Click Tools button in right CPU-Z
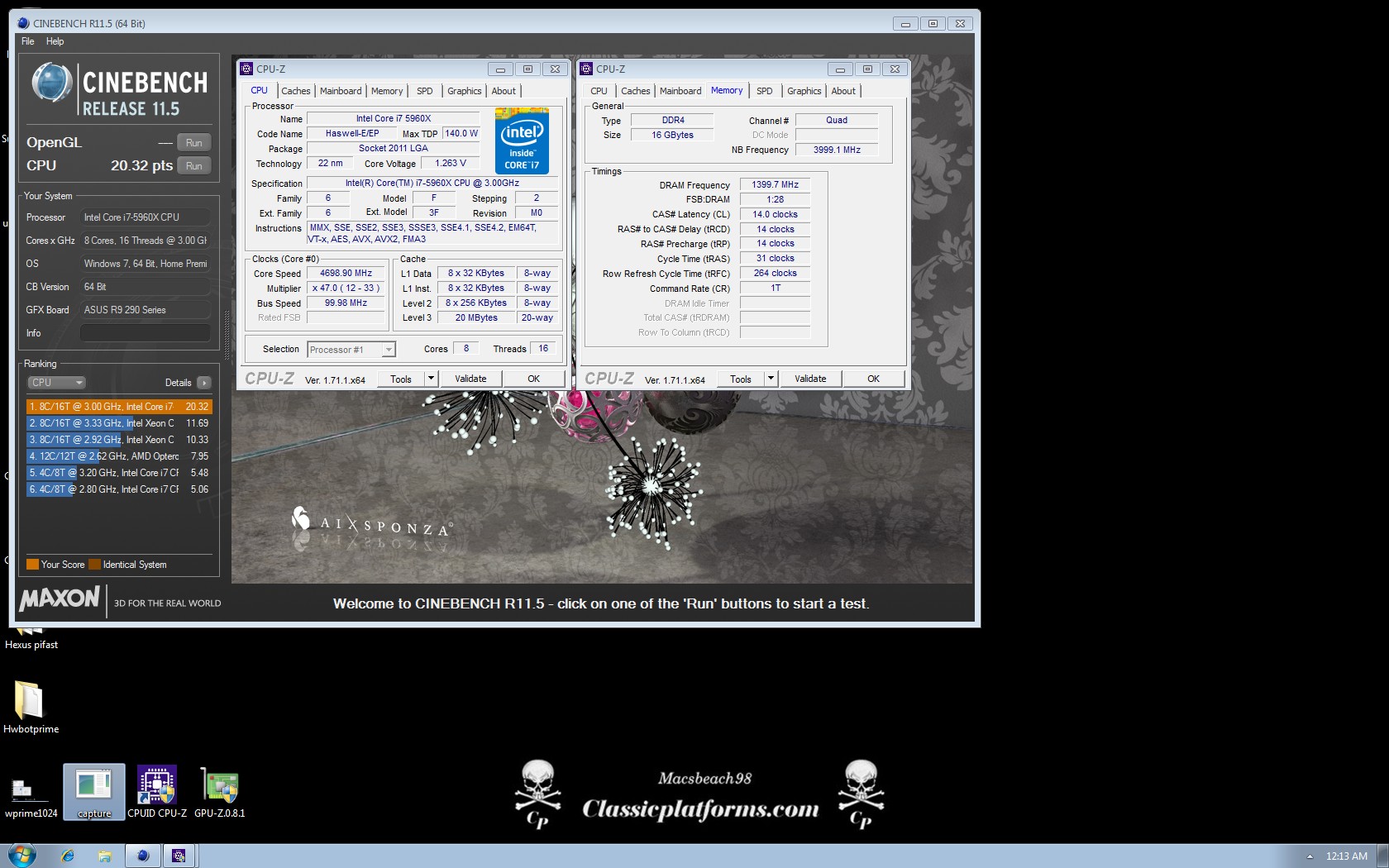The image size is (1389, 868). click(741, 379)
